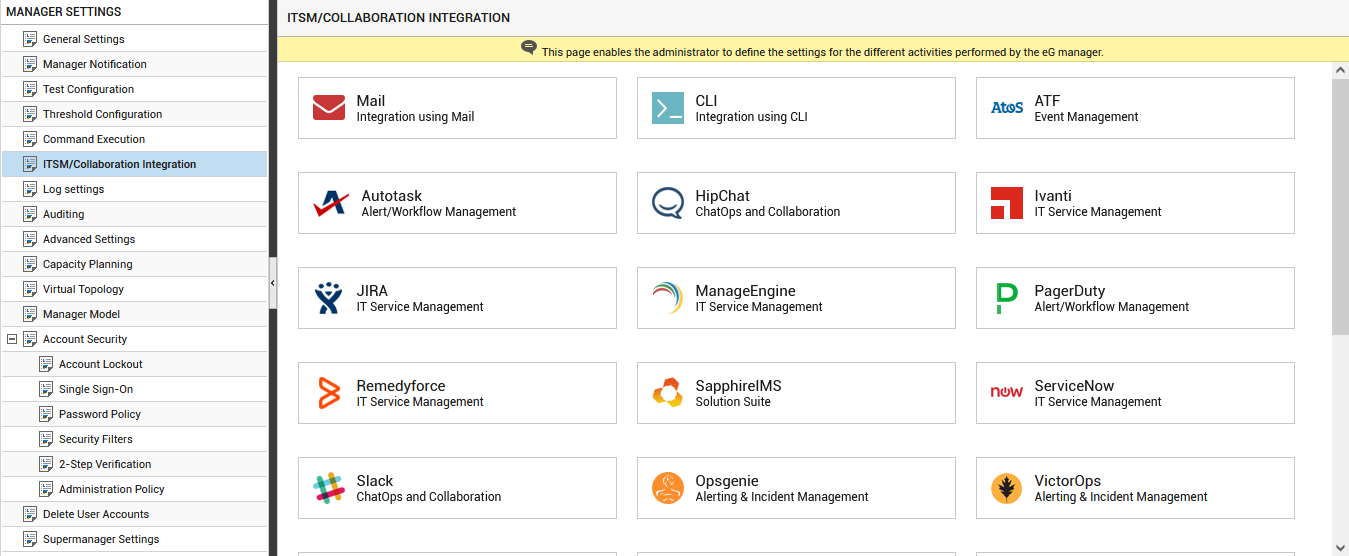Select Account Security label in the tree
Image resolution: width=1349 pixels, height=556 pixels.
85,339
